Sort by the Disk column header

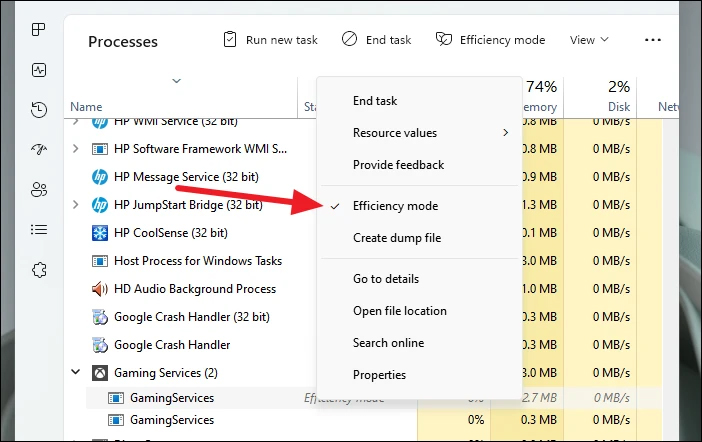coord(619,107)
